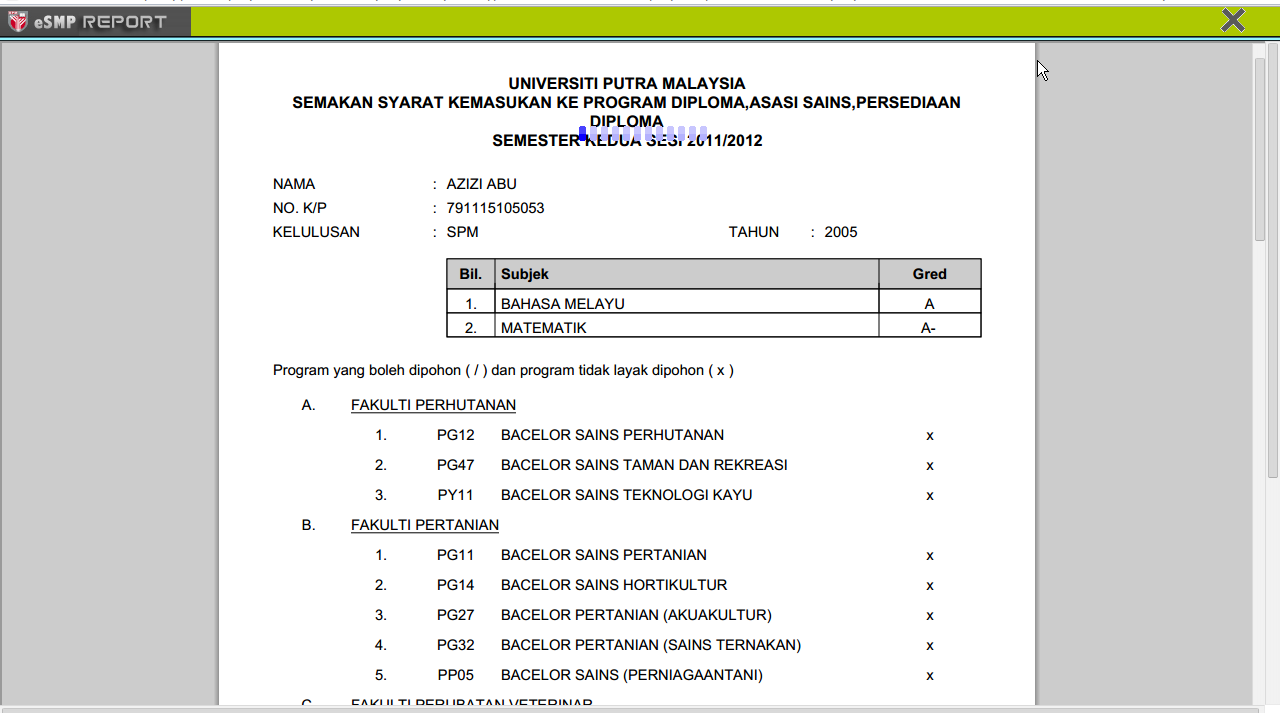The height and width of the screenshot is (713, 1280).
Task: Click the x mark for PERTANIAN (AKUAKULTUR)
Action: (930, 616)
